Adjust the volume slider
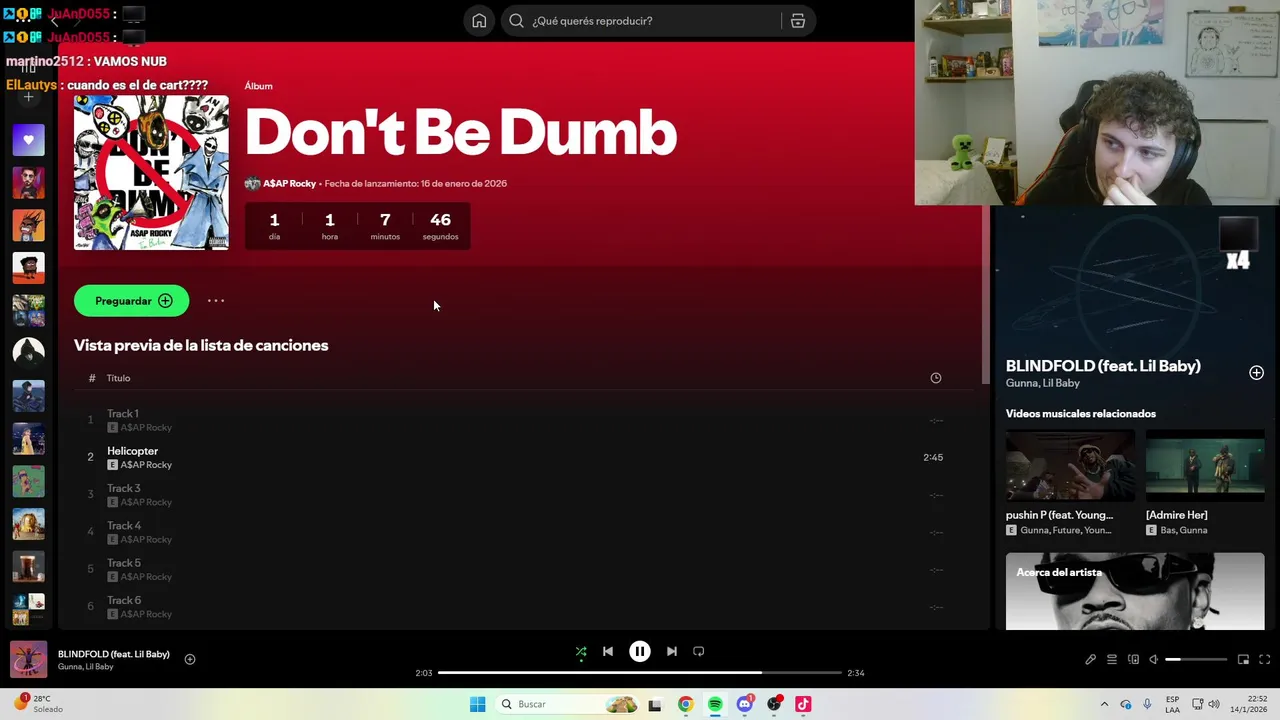The width and height of the screenshot is (1280, 720). pyautogui.click(x=1196, y=659)
